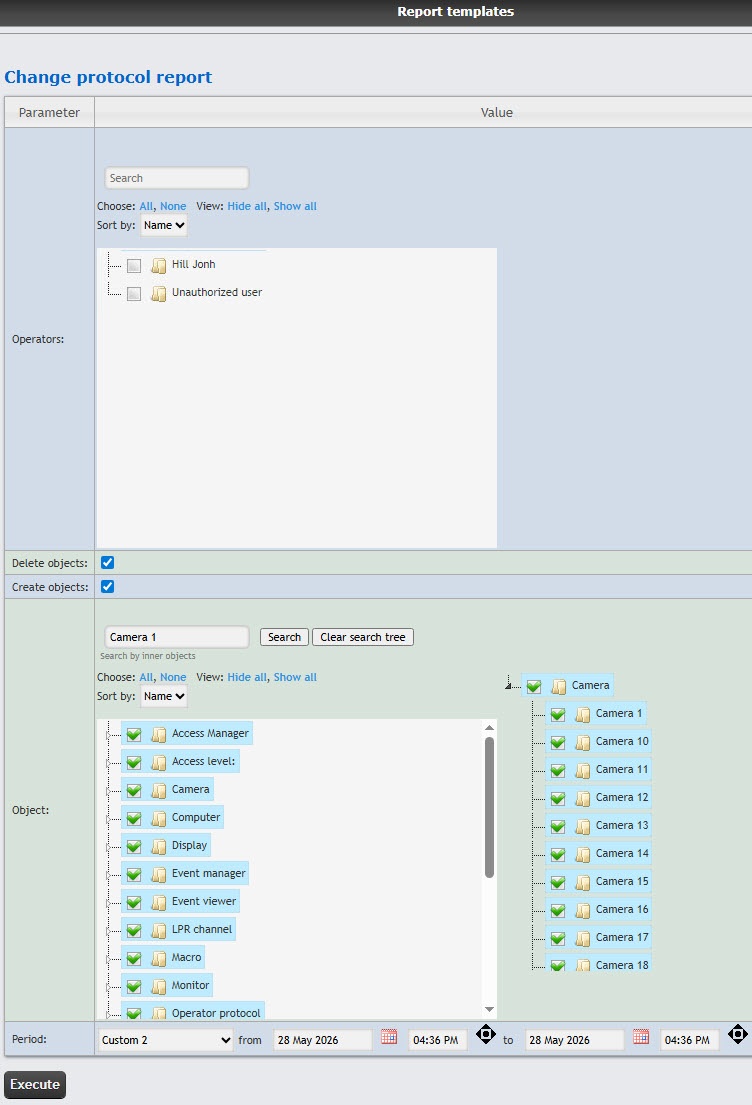Uncheck the Delete objects checkbox
This screenshot has height=1105, width=752.
pyautogui.click(x=107, y=562)
